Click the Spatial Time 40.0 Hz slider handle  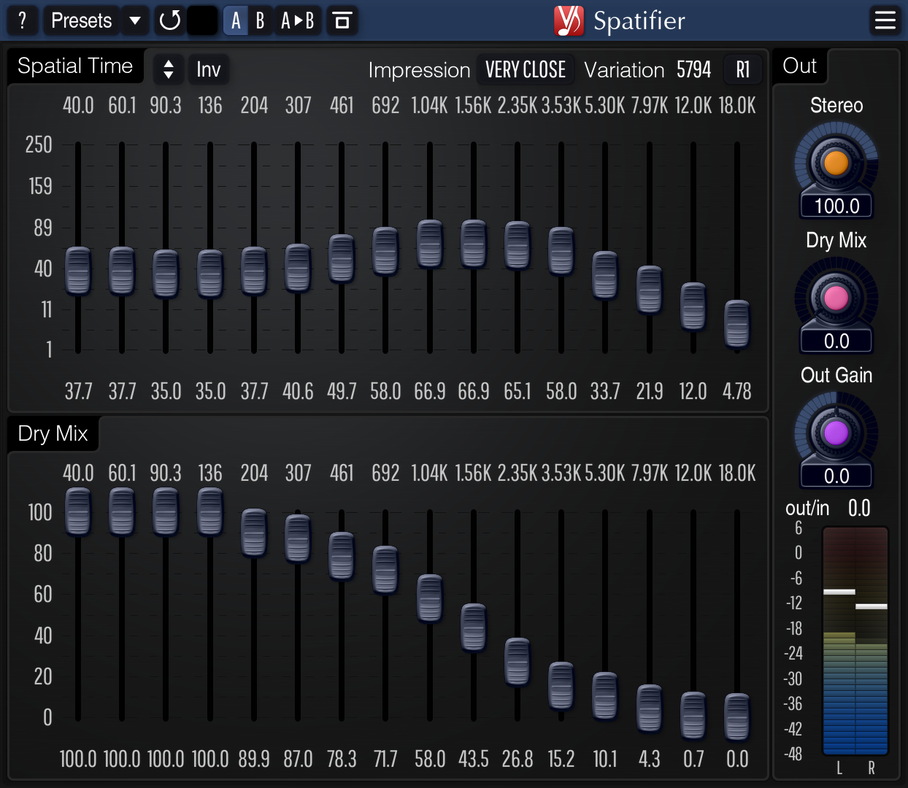[x=78, y=270]
